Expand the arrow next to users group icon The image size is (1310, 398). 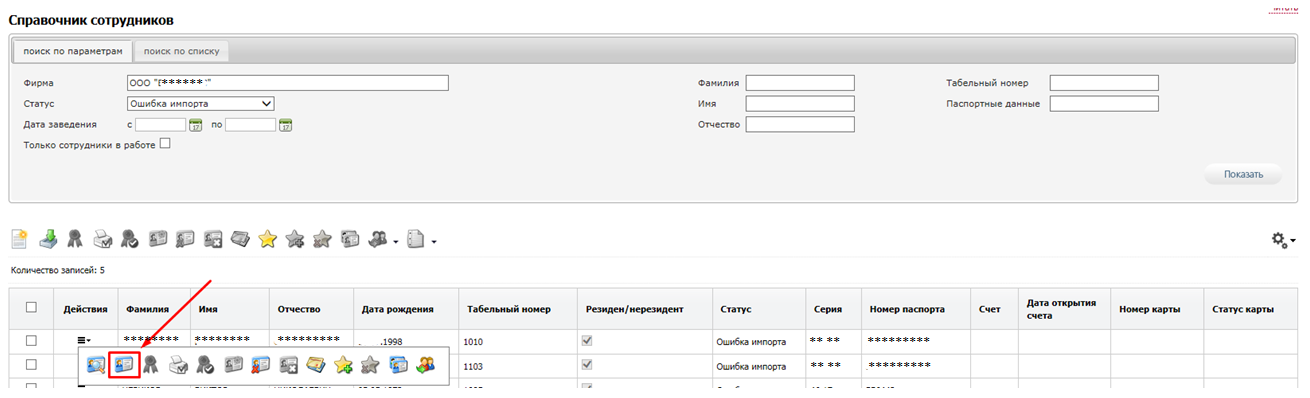tap(396, 241)
